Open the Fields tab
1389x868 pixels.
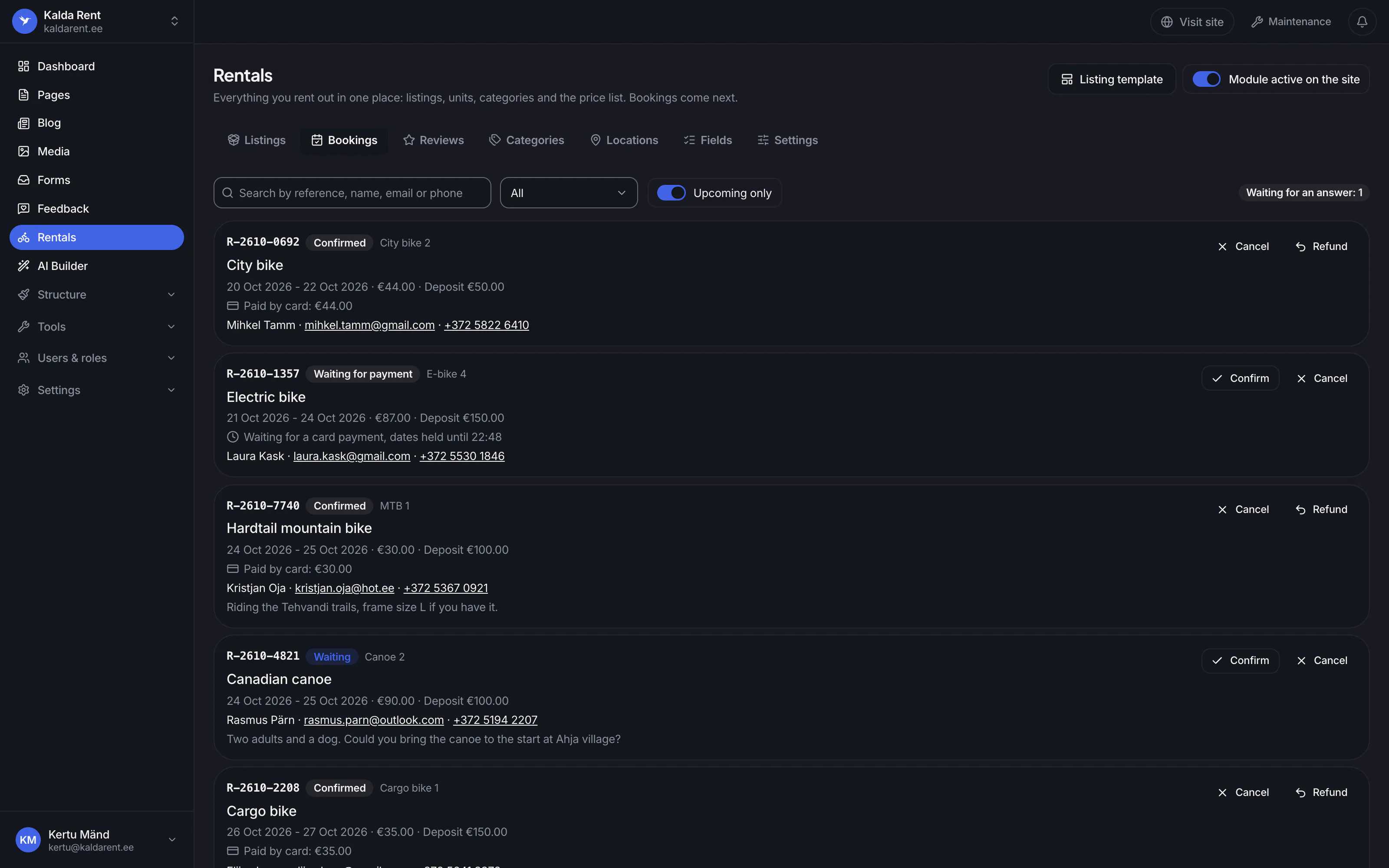(708, 140)
